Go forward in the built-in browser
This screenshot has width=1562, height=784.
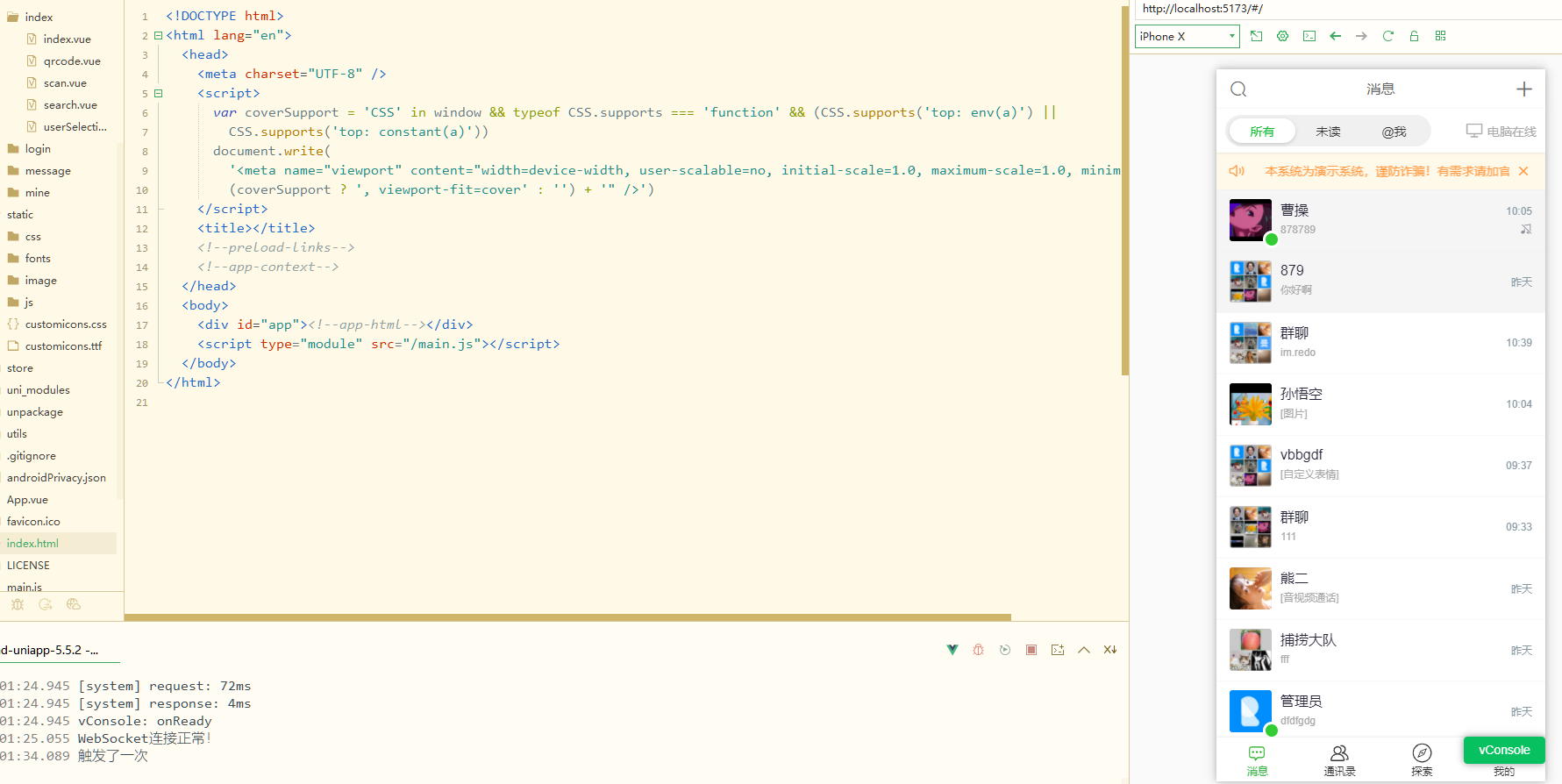coord(1361,36)
